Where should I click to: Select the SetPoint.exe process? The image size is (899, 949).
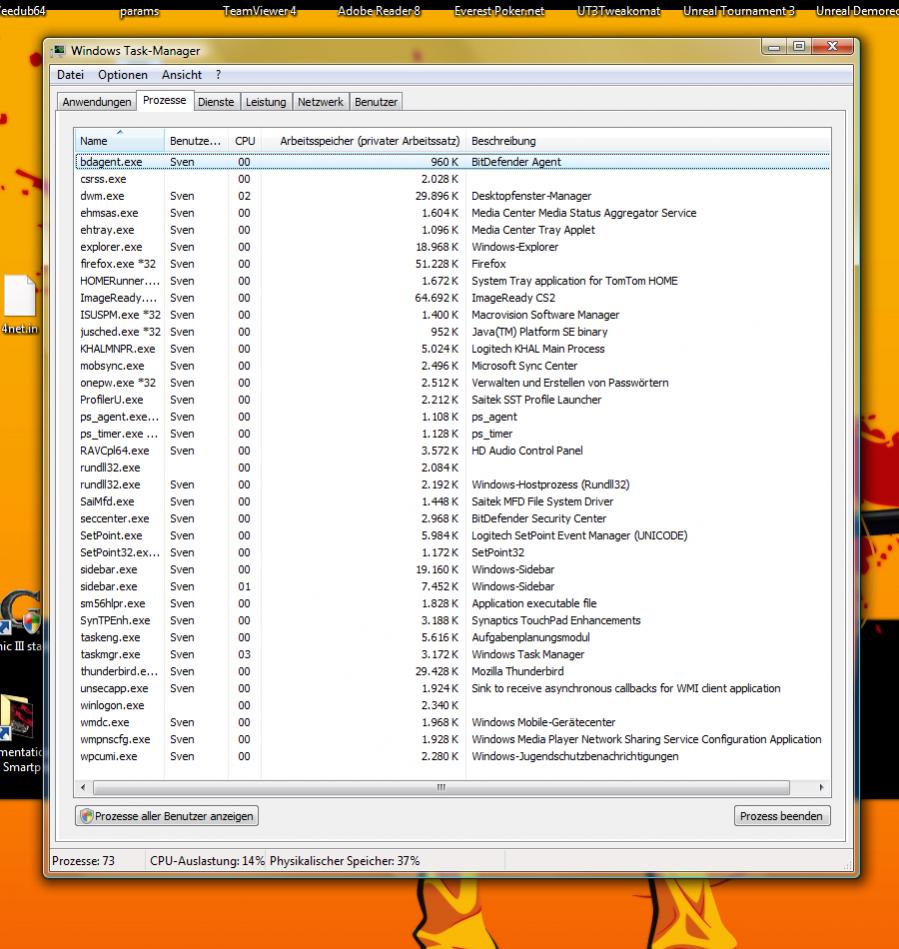[452, 535]
